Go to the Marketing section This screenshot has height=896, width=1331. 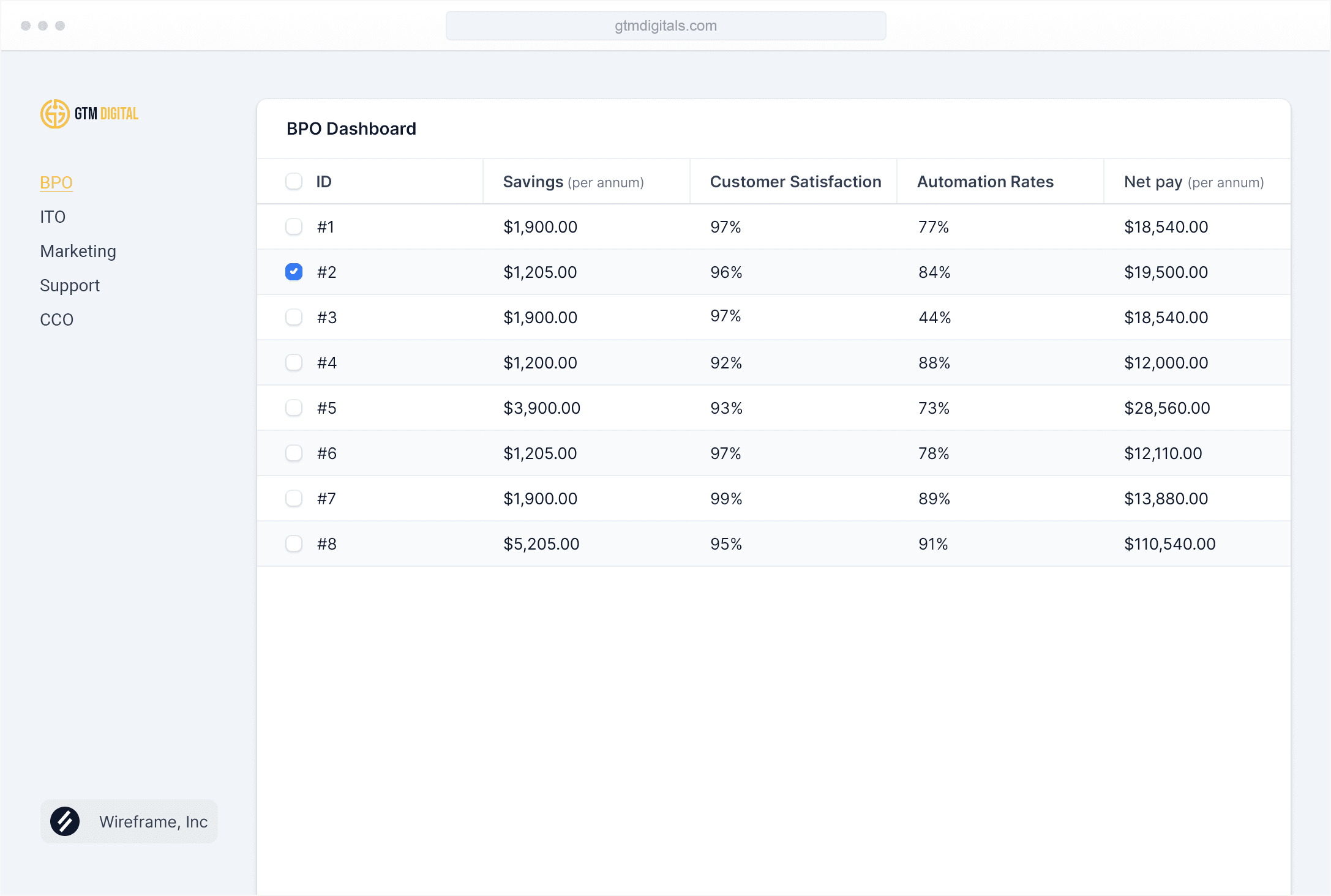(x=78, y=252)
